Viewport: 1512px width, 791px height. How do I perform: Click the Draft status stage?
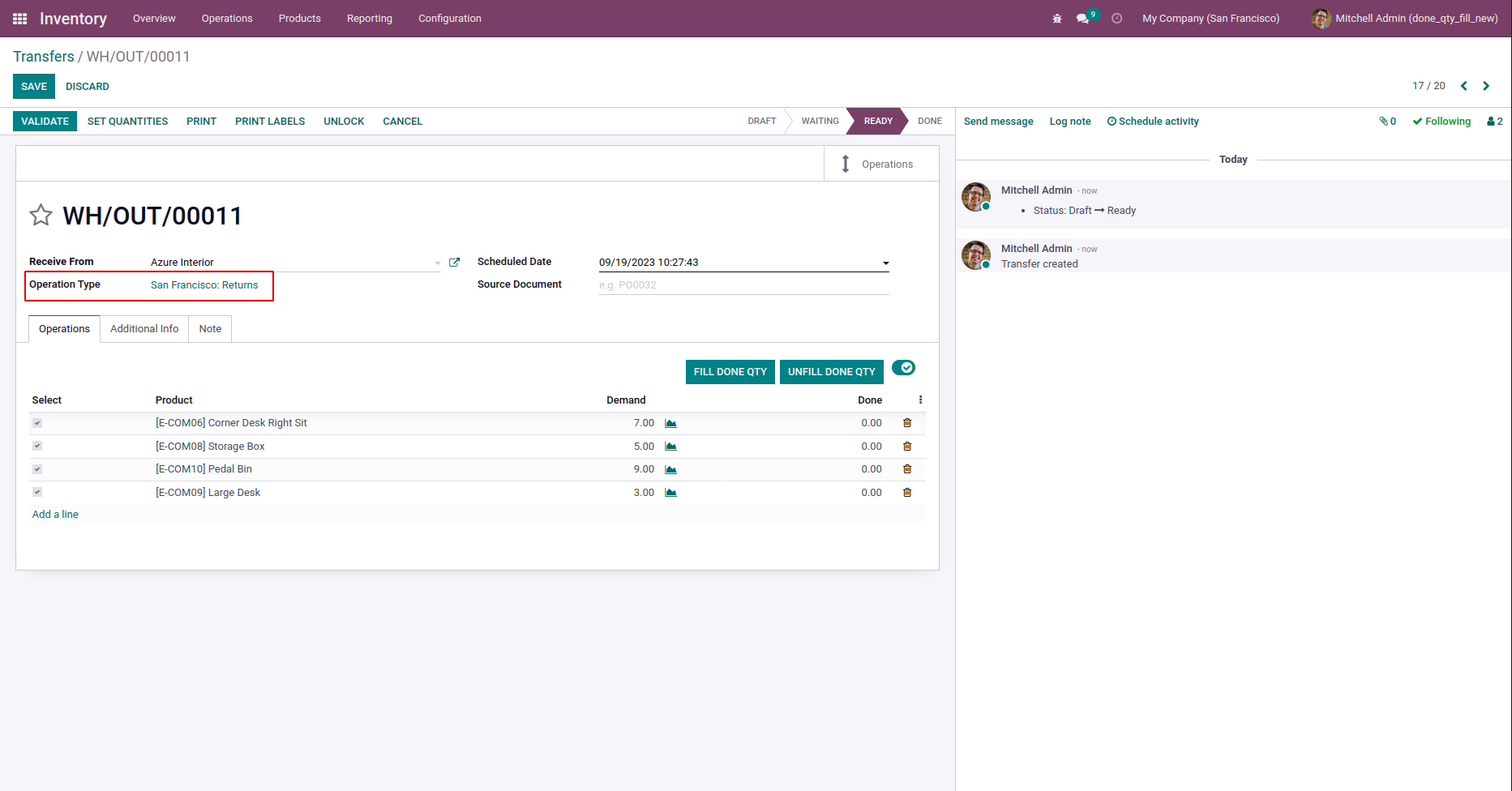(x=762, y=122)
